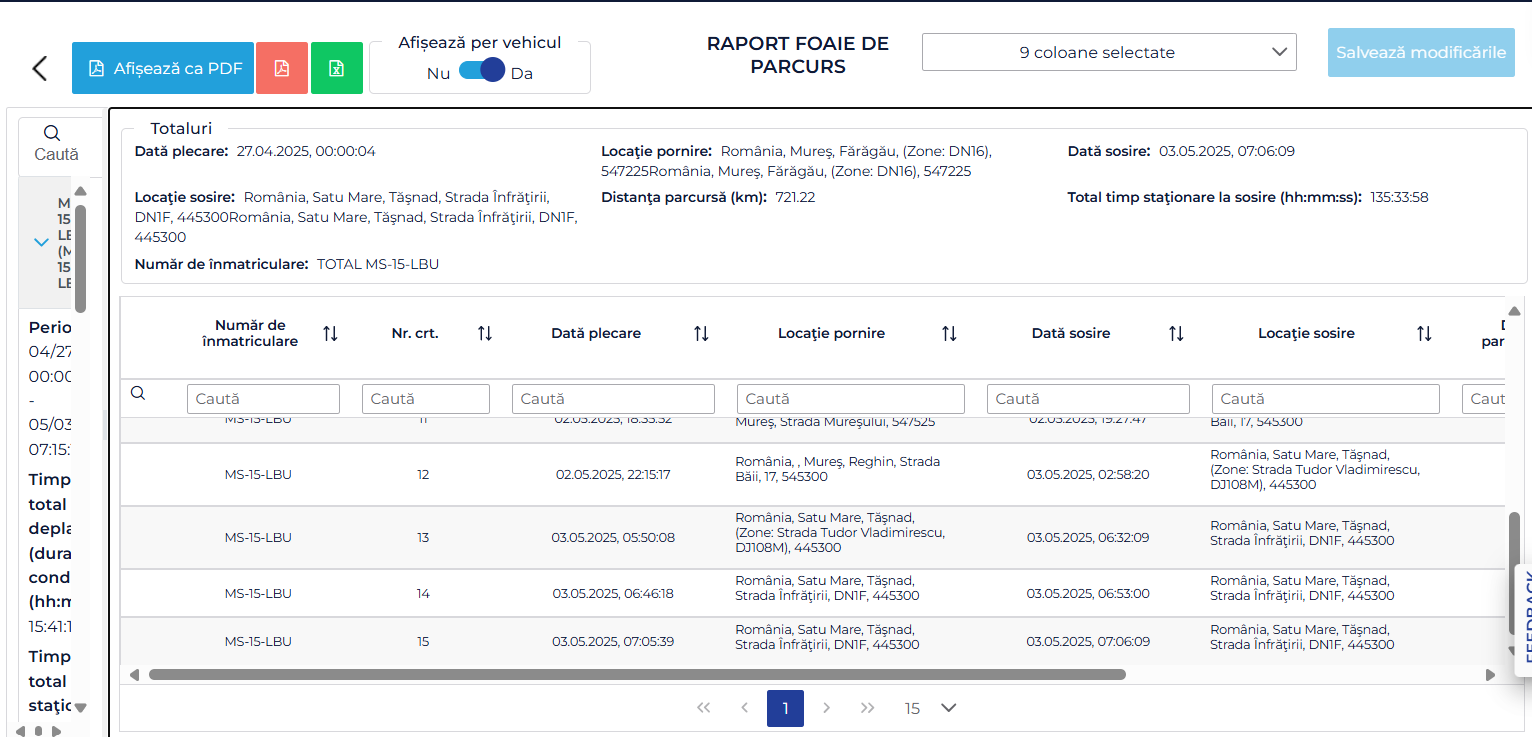This screenshot has width=1532, height=737.
Task: Focus the Locație pornire search field
Action: [x=851, y=398]
